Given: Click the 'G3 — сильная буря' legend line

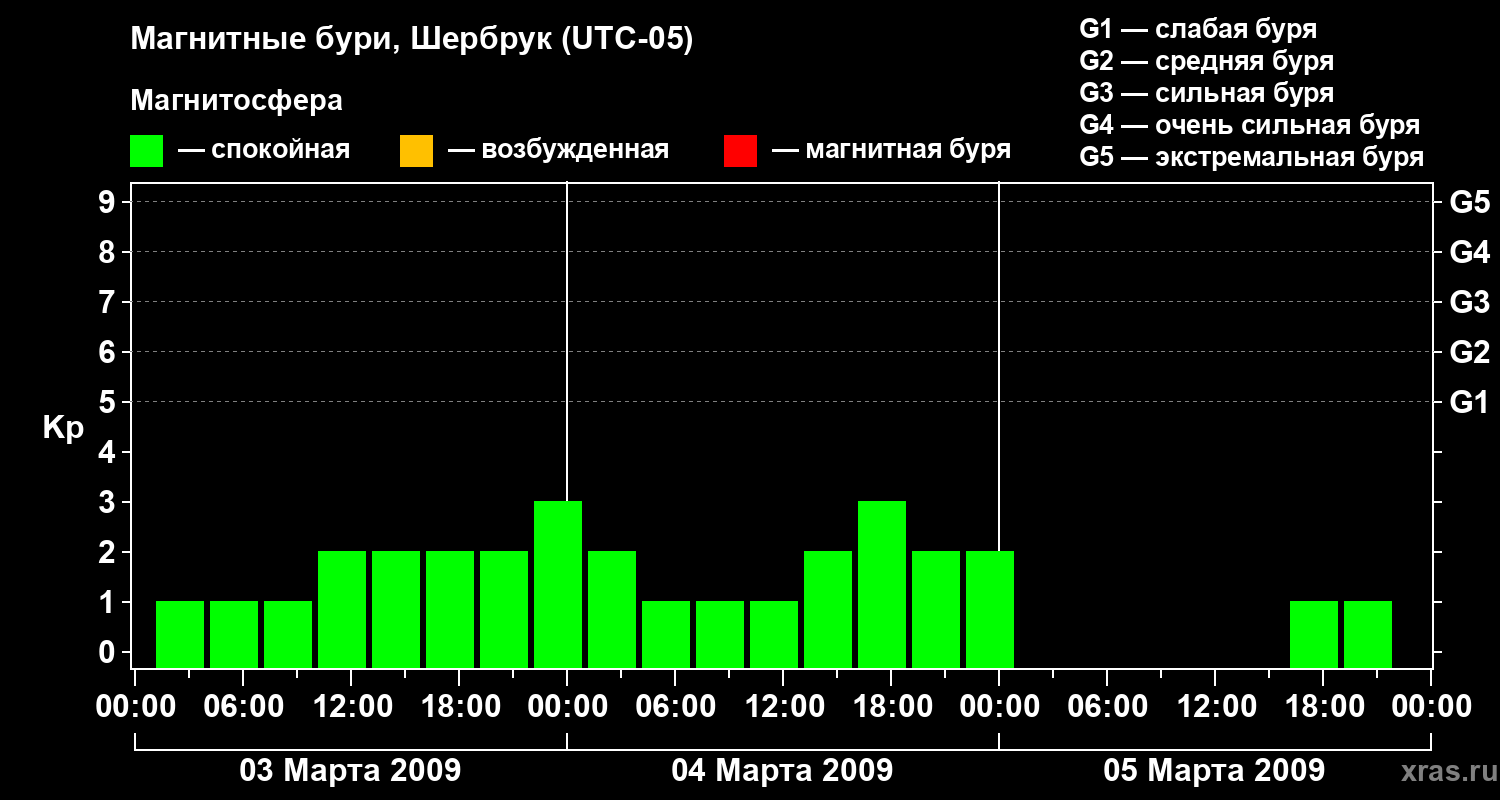Looking at the screenshot, I should tap(1207, 93).
